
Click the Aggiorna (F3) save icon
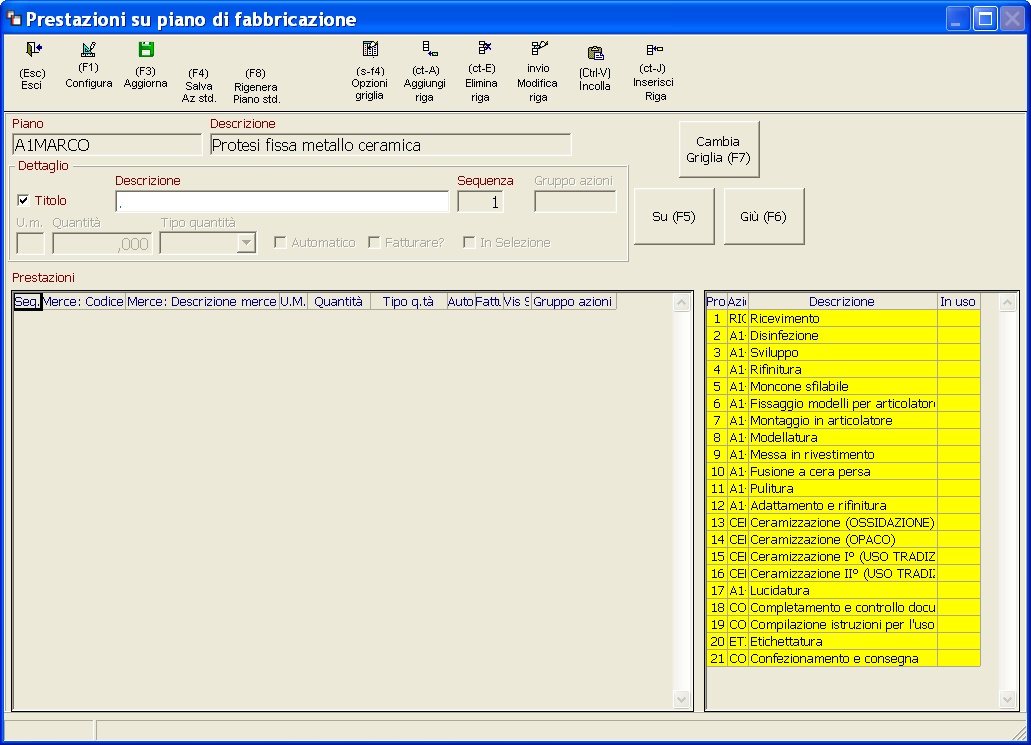146,50
